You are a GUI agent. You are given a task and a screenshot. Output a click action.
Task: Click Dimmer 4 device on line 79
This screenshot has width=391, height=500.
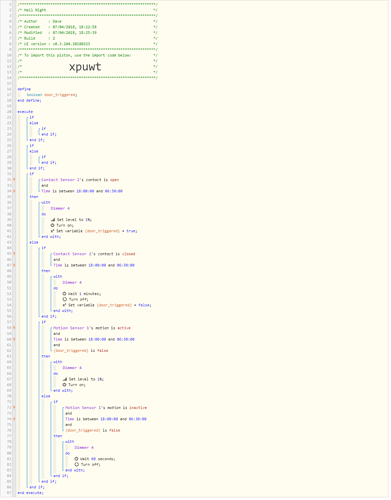(x=84, y=448)
